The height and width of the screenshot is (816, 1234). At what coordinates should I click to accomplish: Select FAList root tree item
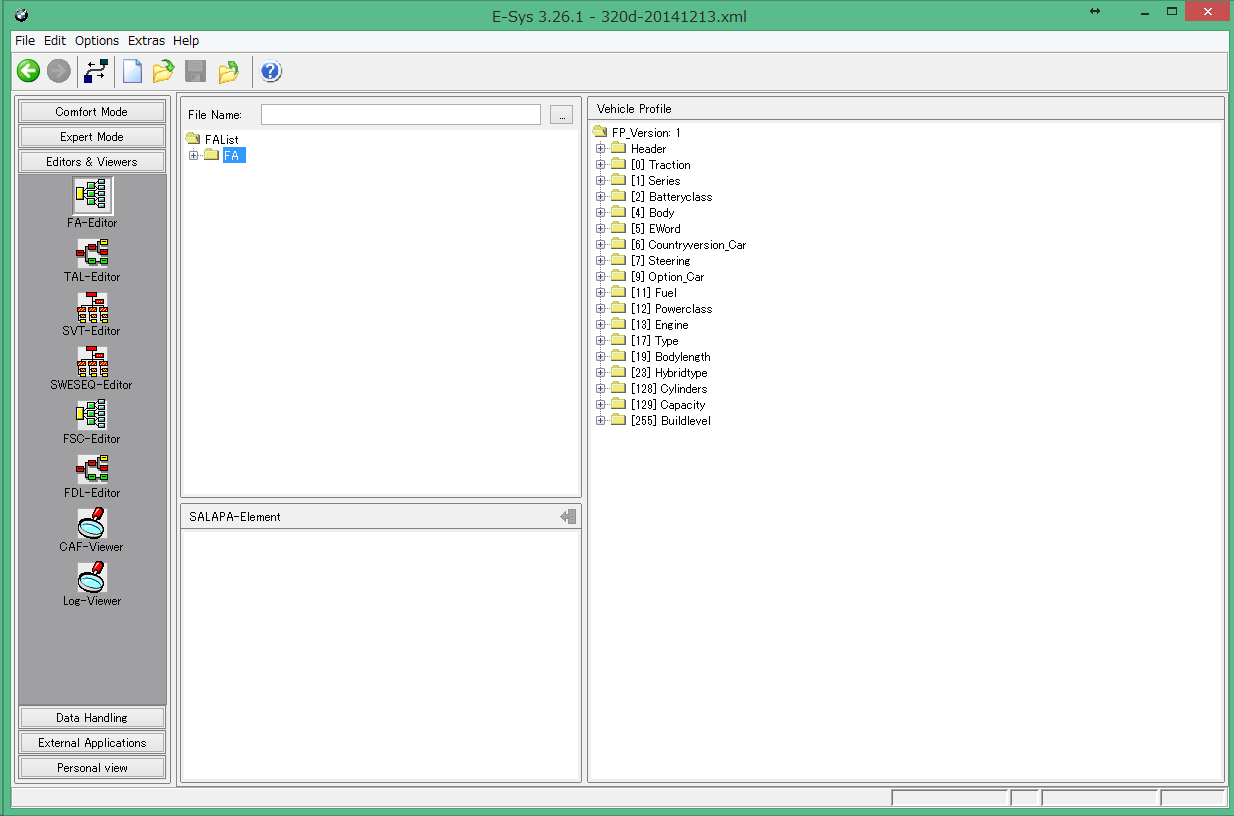pos(222,139)
